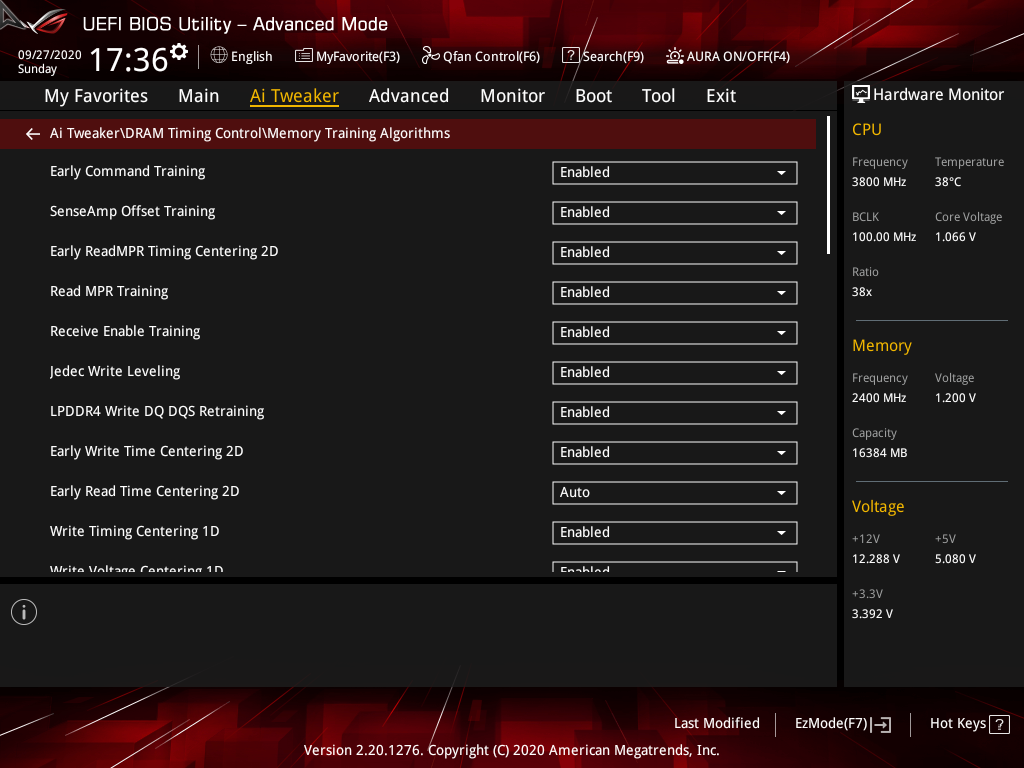Click the Qfan Control fan icon
The height and width of the screenshot is (768, 1024).
tap(430, 56)
